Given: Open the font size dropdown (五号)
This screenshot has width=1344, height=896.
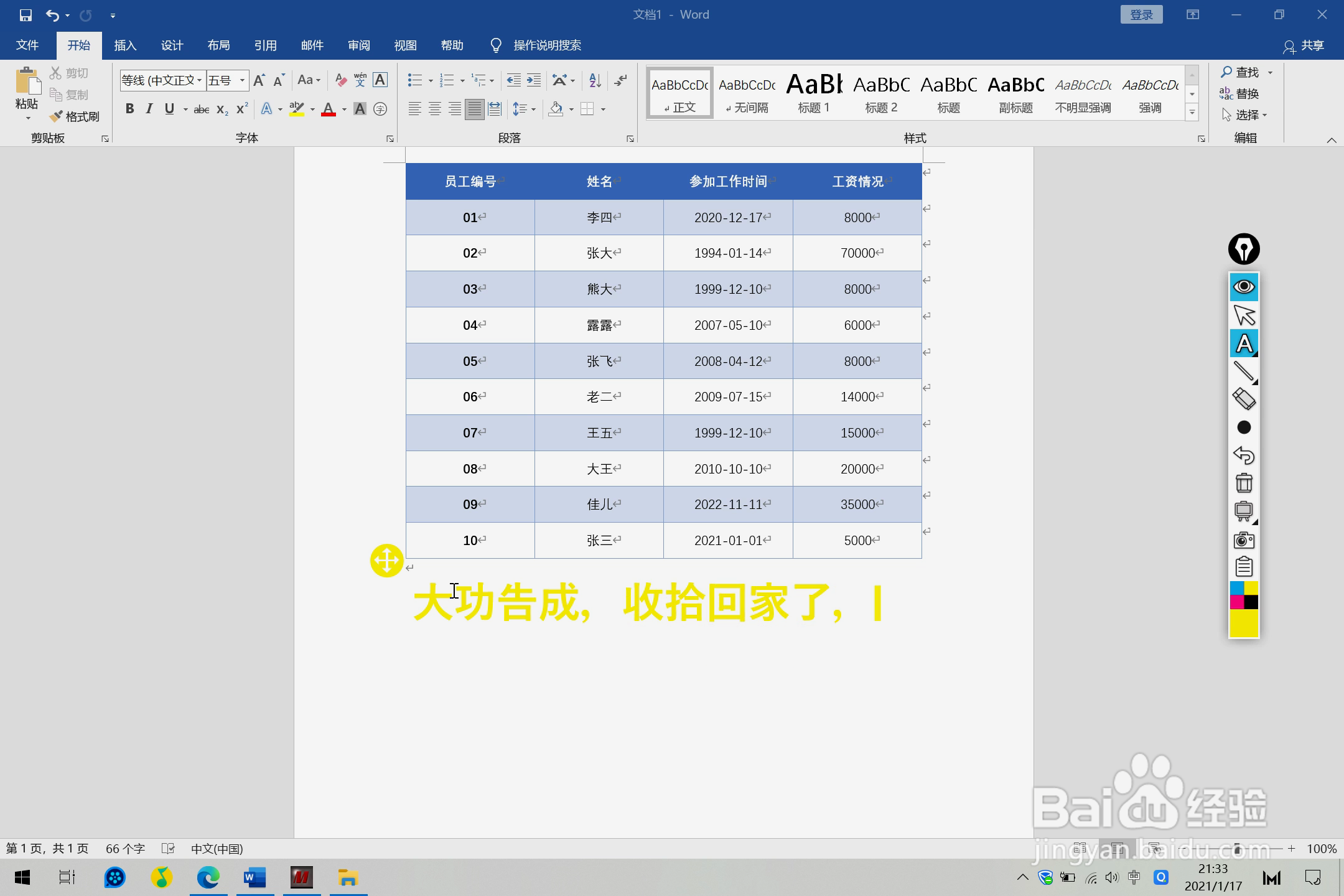Looking at the screenshot, I should [241, 80].
